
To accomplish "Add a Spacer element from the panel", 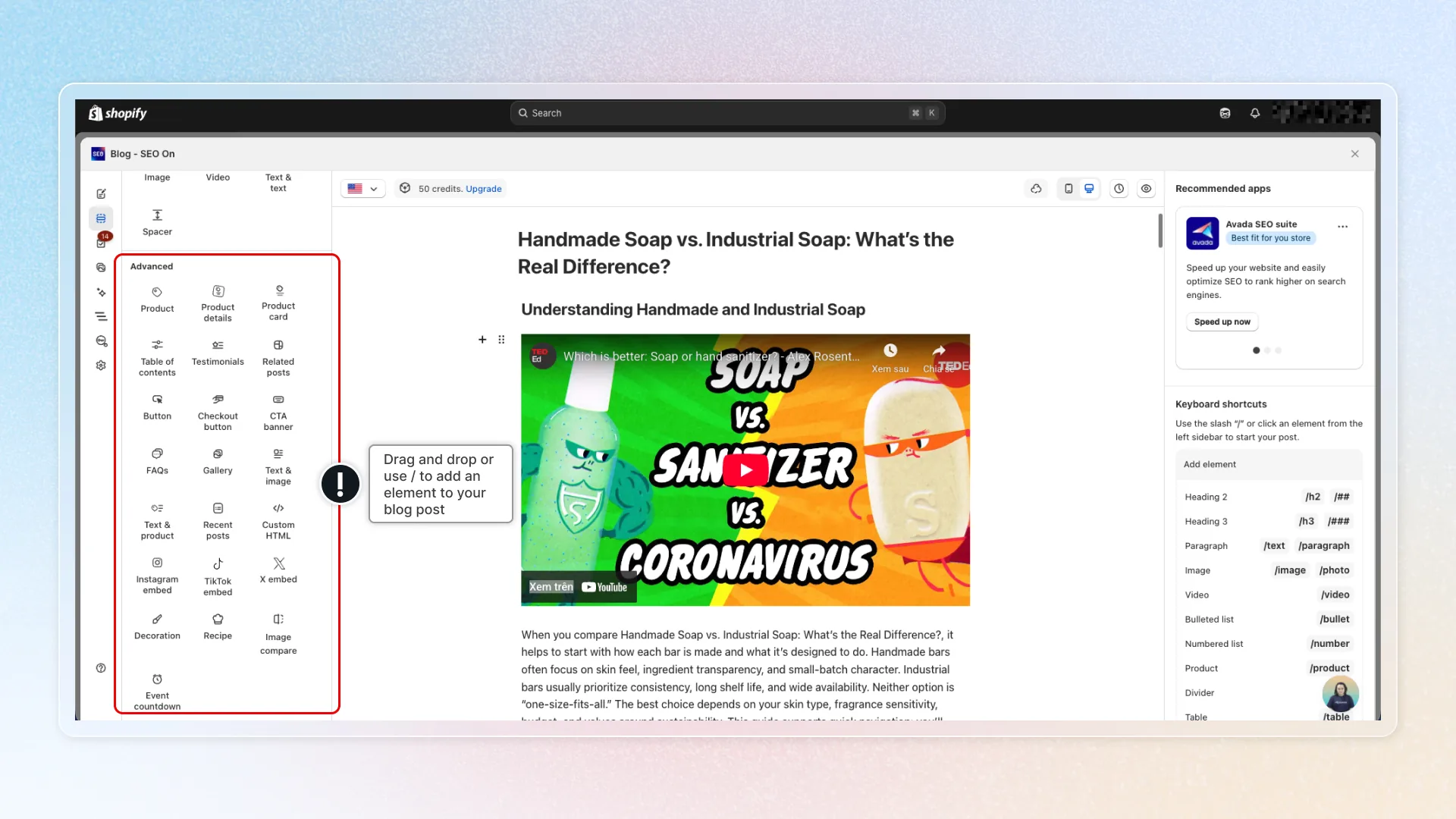I will (x=157, y=223).
